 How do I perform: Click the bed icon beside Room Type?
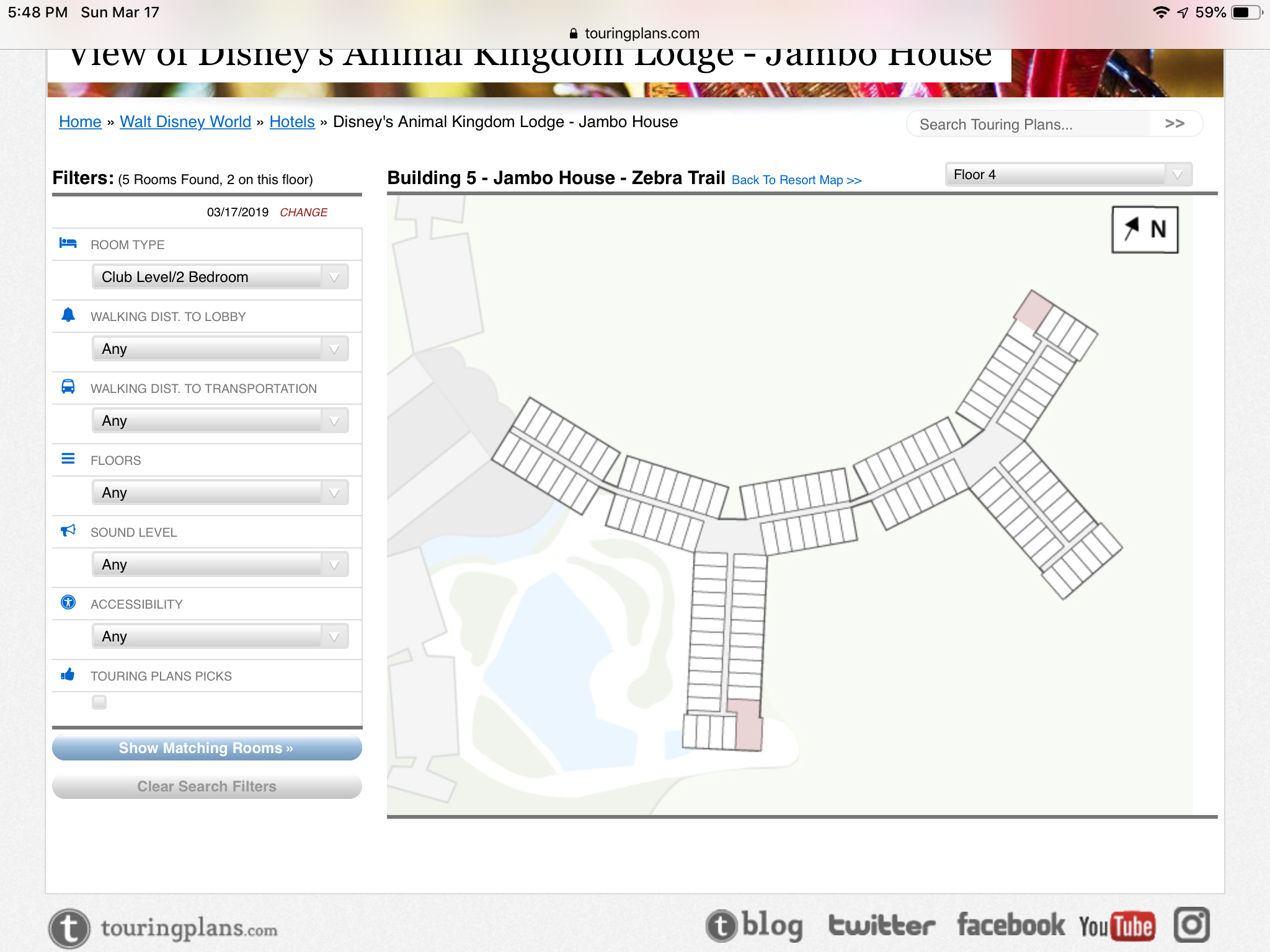tap(68, 243)
